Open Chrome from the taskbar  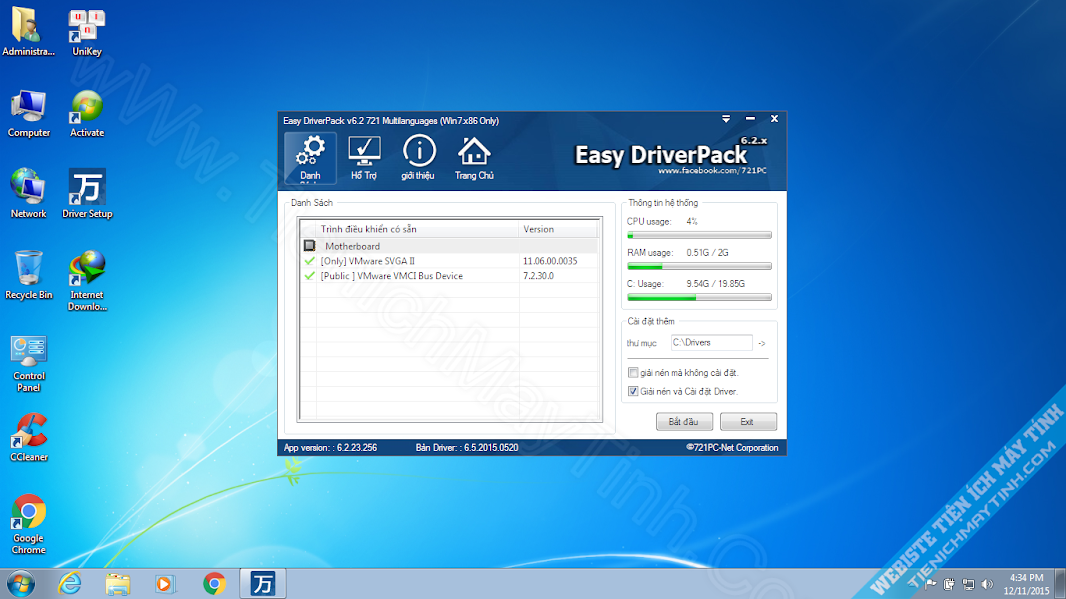point(214,583)
